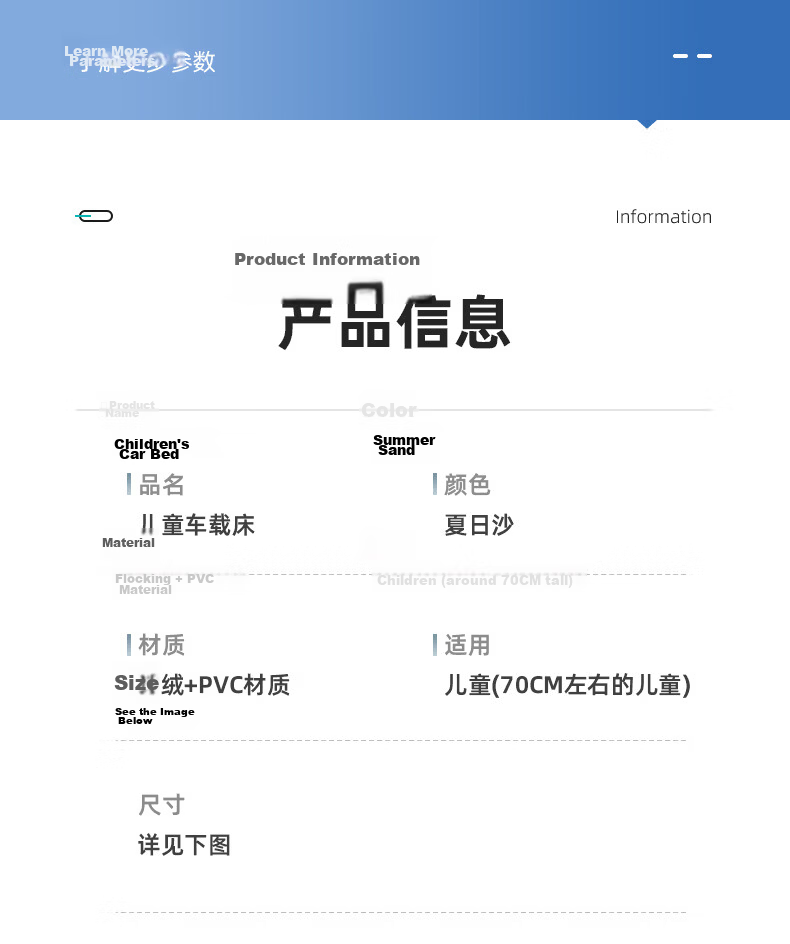790x944 pixels.
Task: Click the '品名' field label
Action: (x=161, y=485)
